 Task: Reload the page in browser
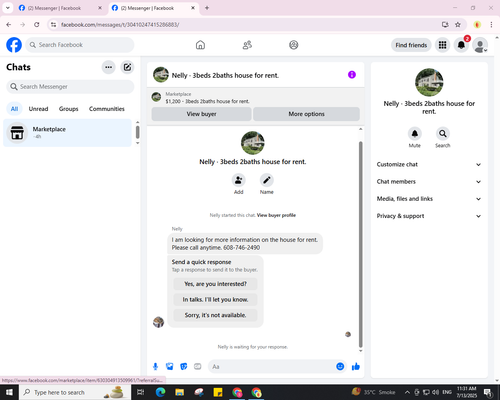(x=37, y=25)
